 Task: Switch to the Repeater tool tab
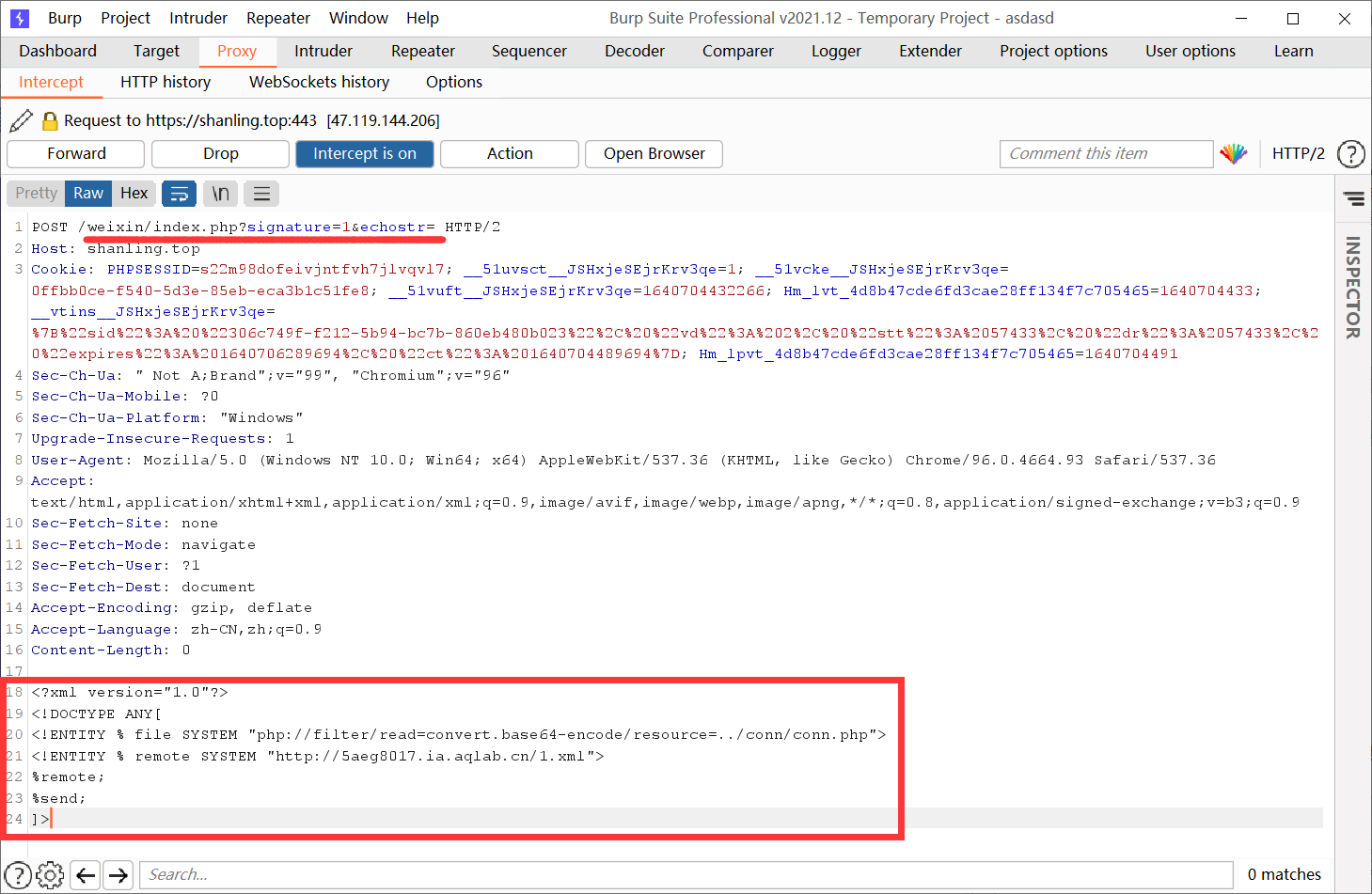pos(423,51)
